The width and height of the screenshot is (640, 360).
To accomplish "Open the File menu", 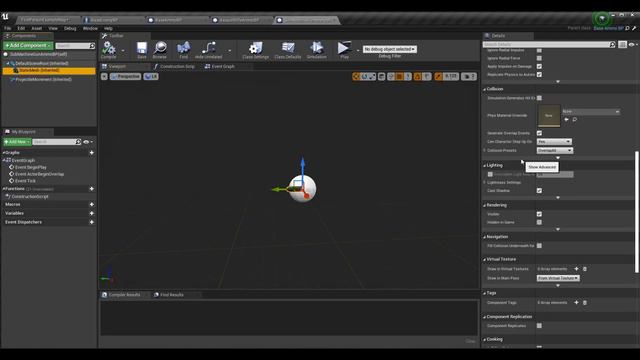I will pyautogui.click(x=8, y=28).
